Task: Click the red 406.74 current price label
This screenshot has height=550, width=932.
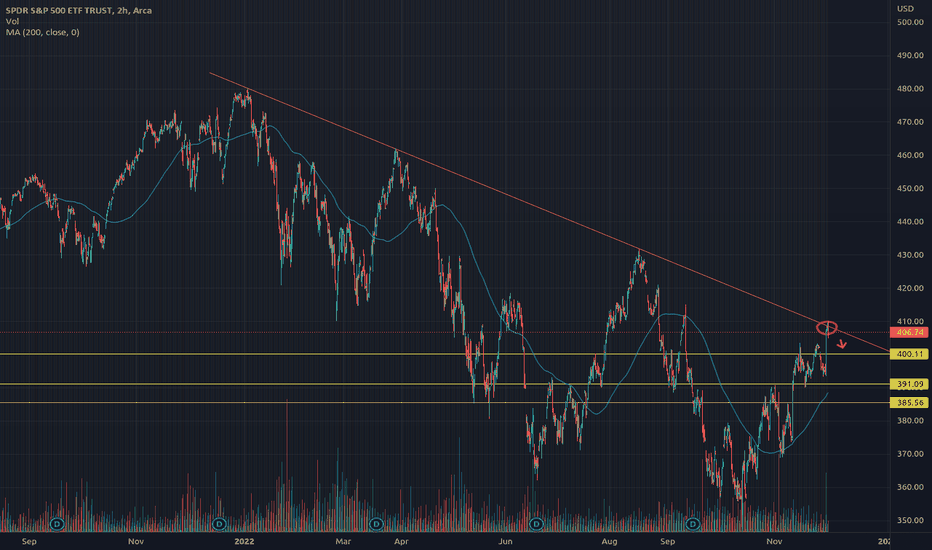Action: coord(909,332)
